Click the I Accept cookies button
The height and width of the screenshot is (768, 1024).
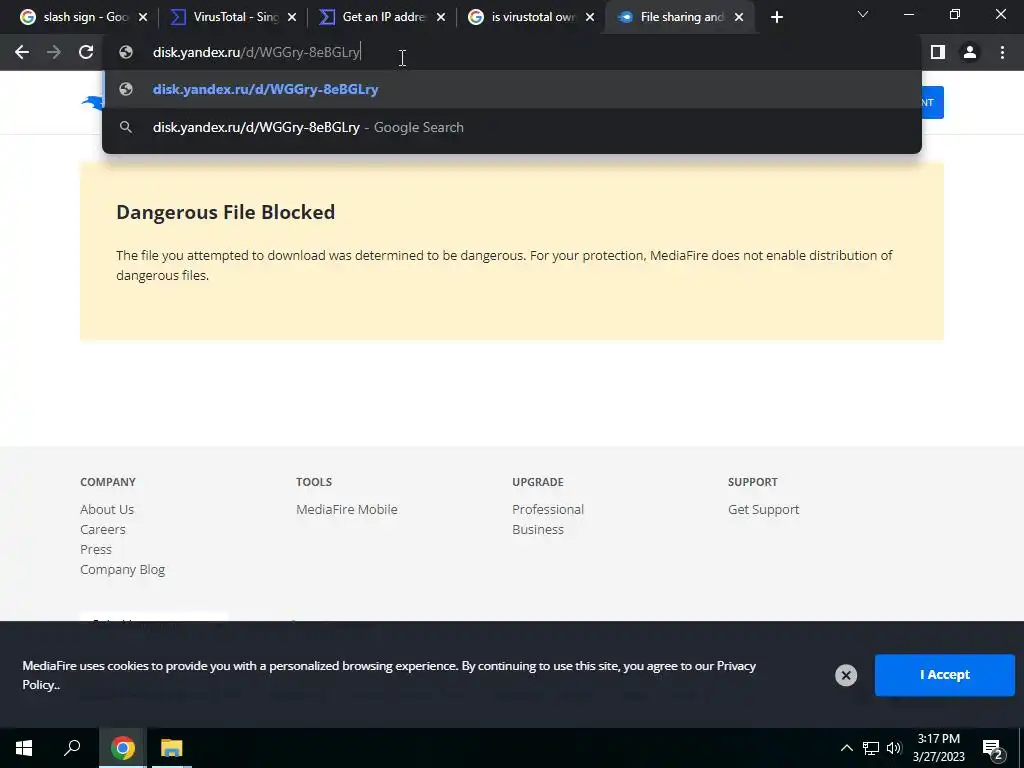pos(944,675)
